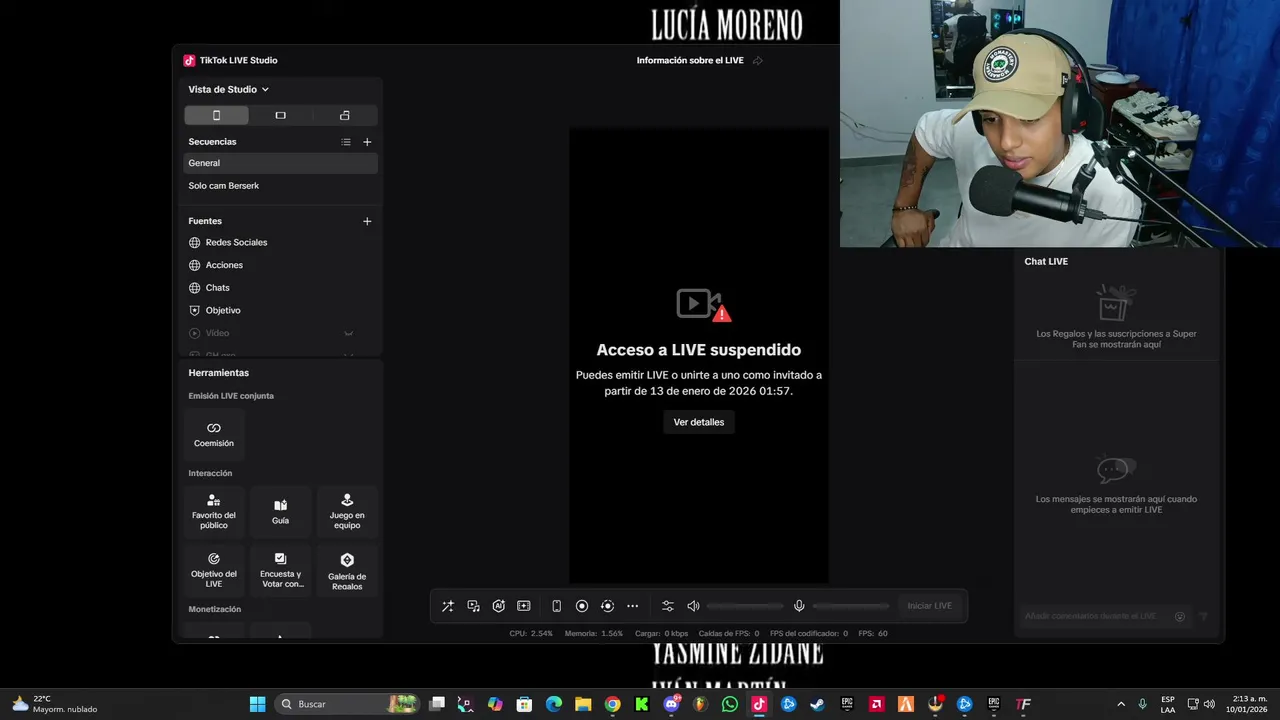Click the replay capture circular icon
Screen dimensions: 1280x720
click(x=607, y=606)
